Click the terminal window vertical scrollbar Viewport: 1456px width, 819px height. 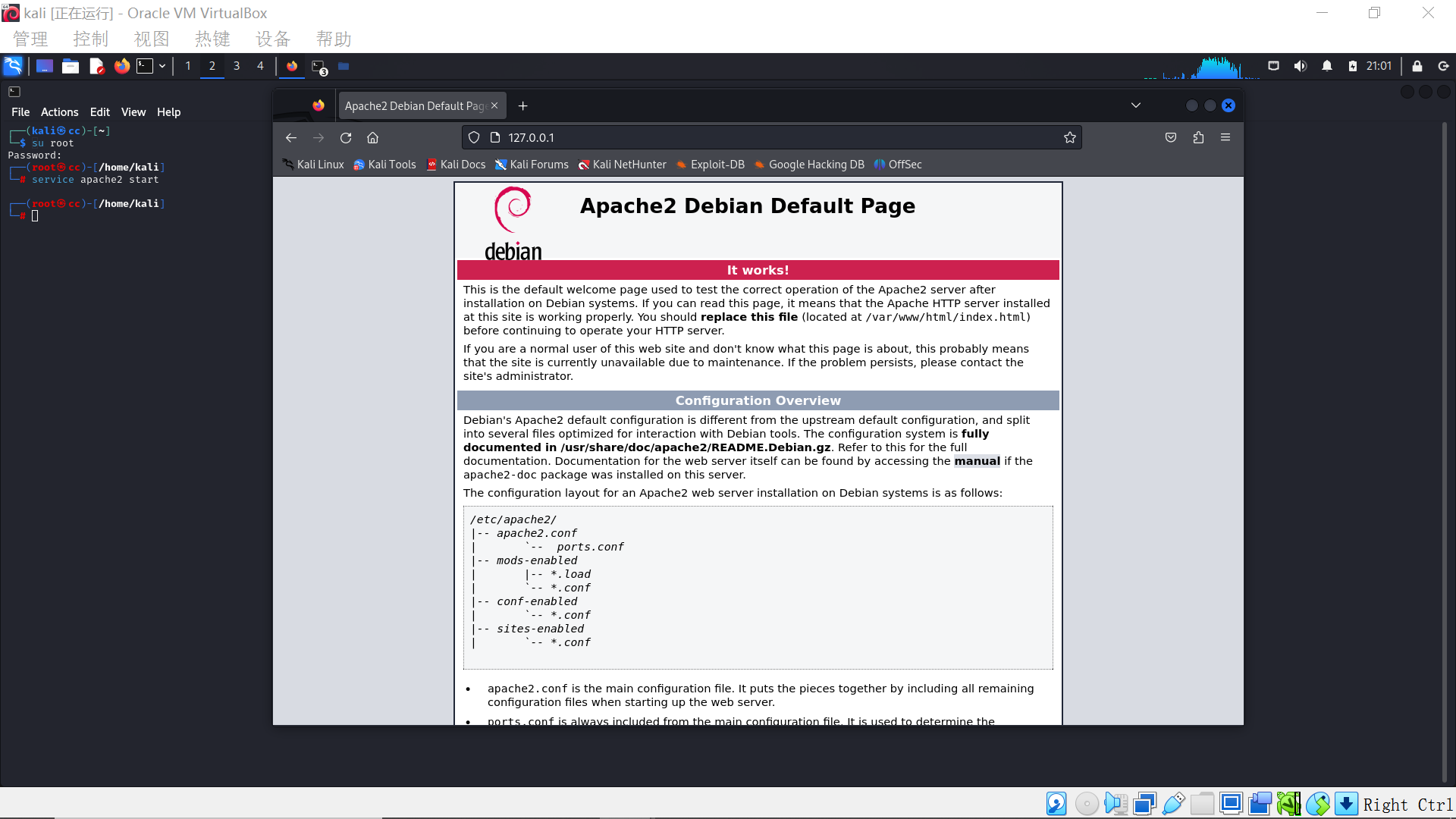pyautogui.click(x=1445, y=451)
